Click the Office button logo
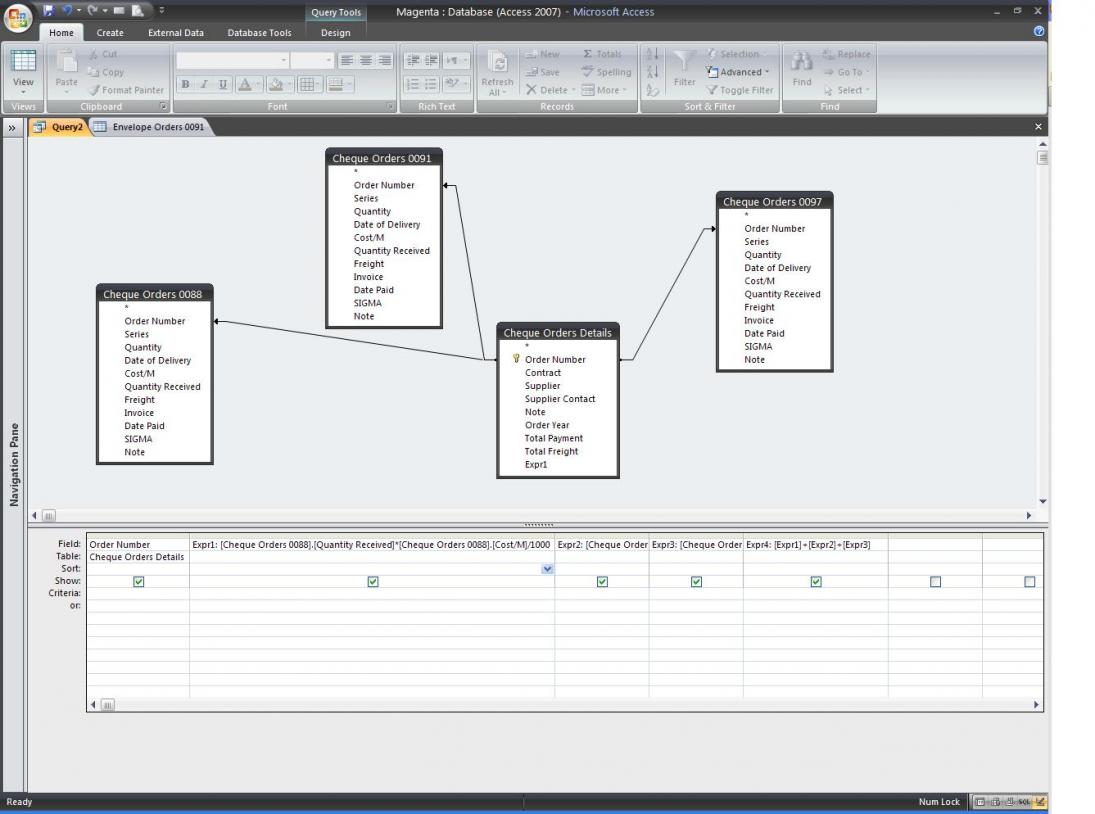Viewport: 1095px width, 814px height. pyautogui.click(x=18, y=18)
